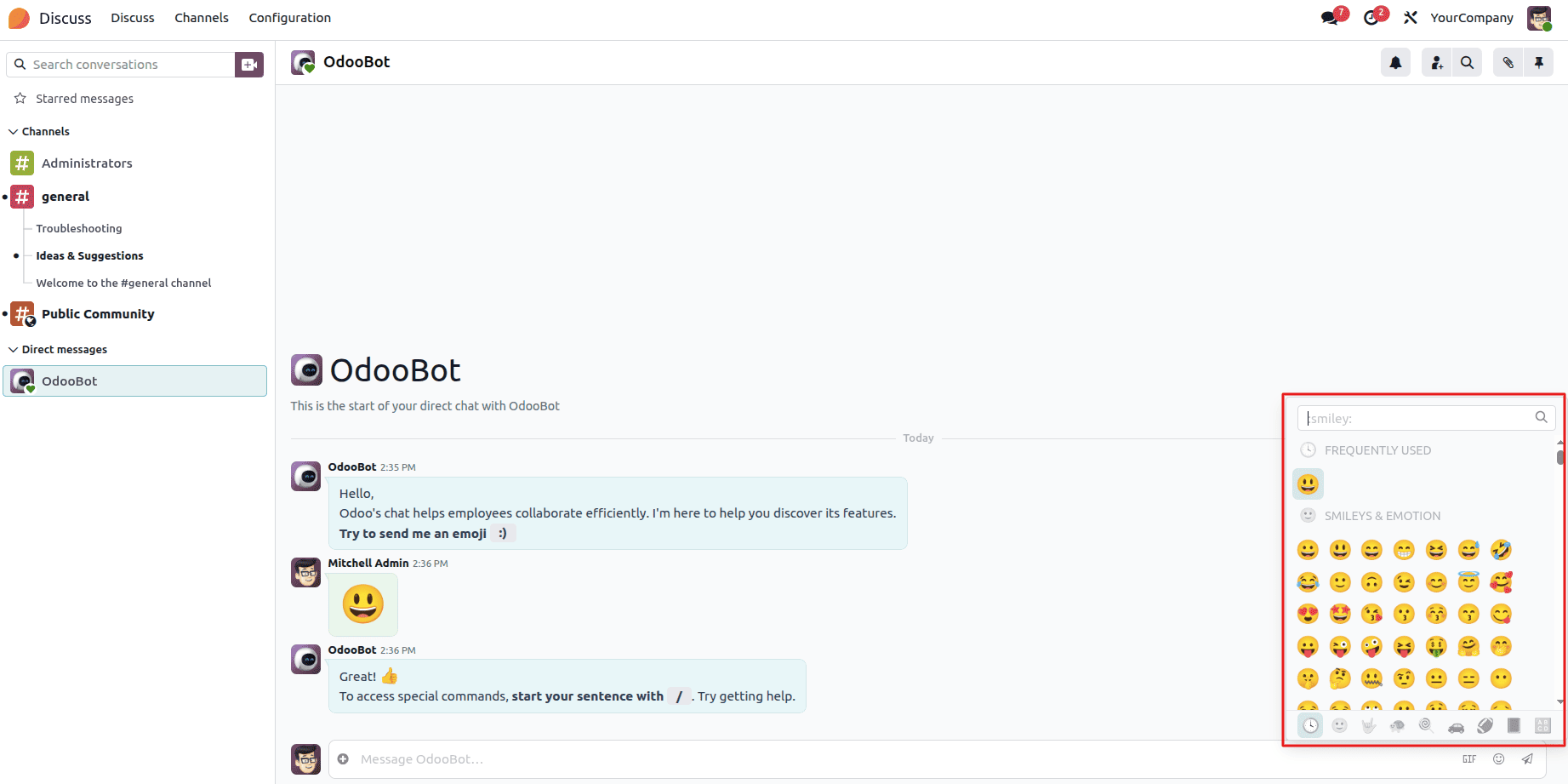The image size is (1568, 784).
Task: Click OdooBot name in chat header
Action: pos(356,62)
